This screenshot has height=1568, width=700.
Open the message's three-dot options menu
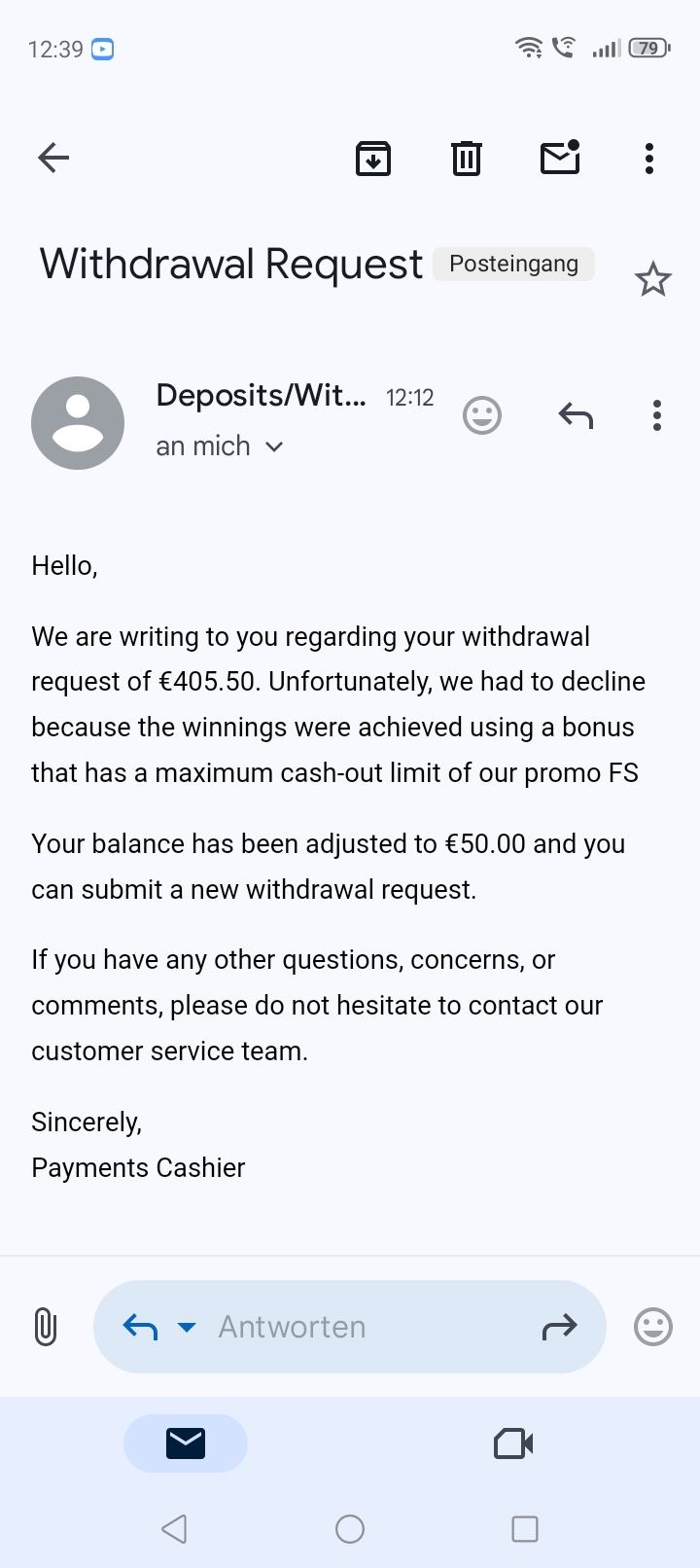[x=657, y=416]
